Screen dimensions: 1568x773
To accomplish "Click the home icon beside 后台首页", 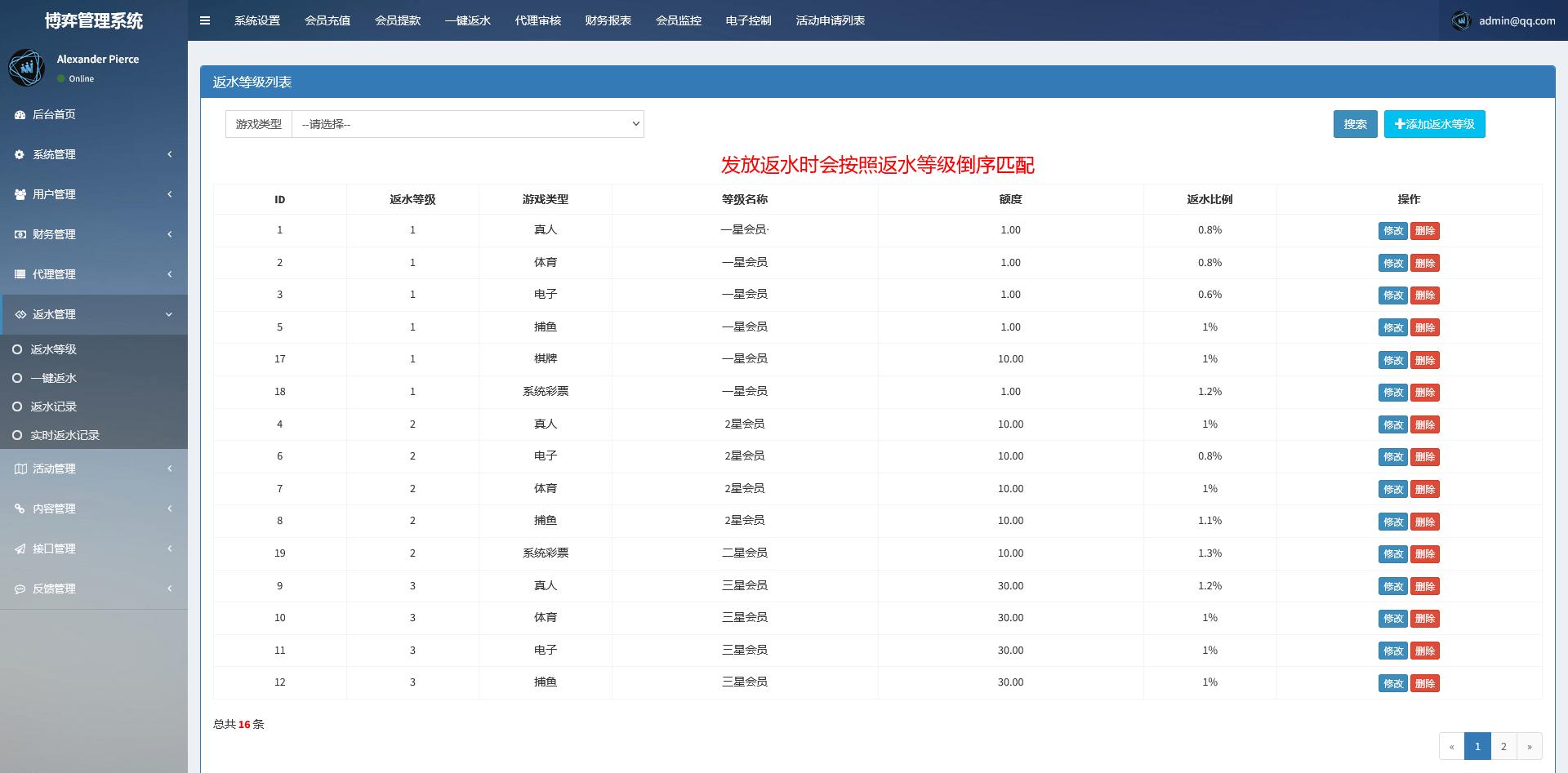I will (x=20, y=114).
